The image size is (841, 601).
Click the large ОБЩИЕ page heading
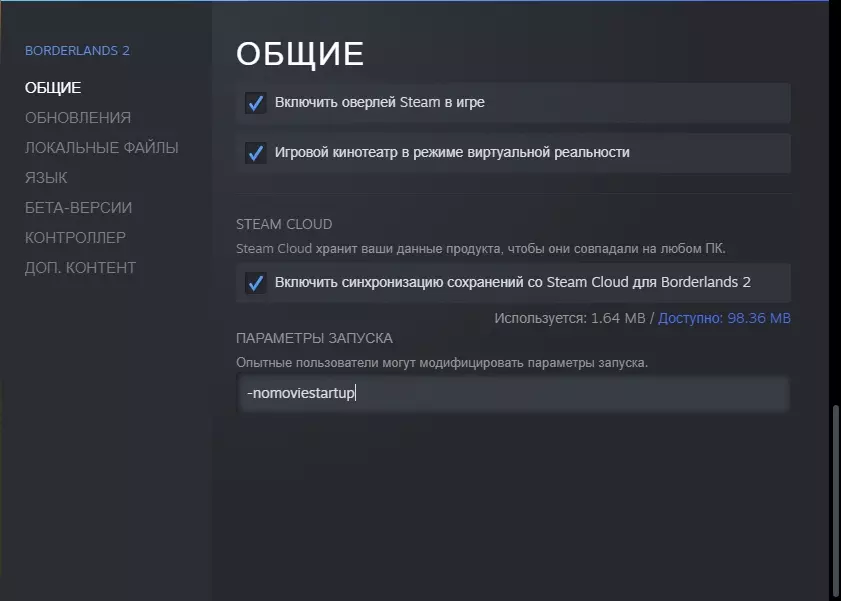[300, 54]
